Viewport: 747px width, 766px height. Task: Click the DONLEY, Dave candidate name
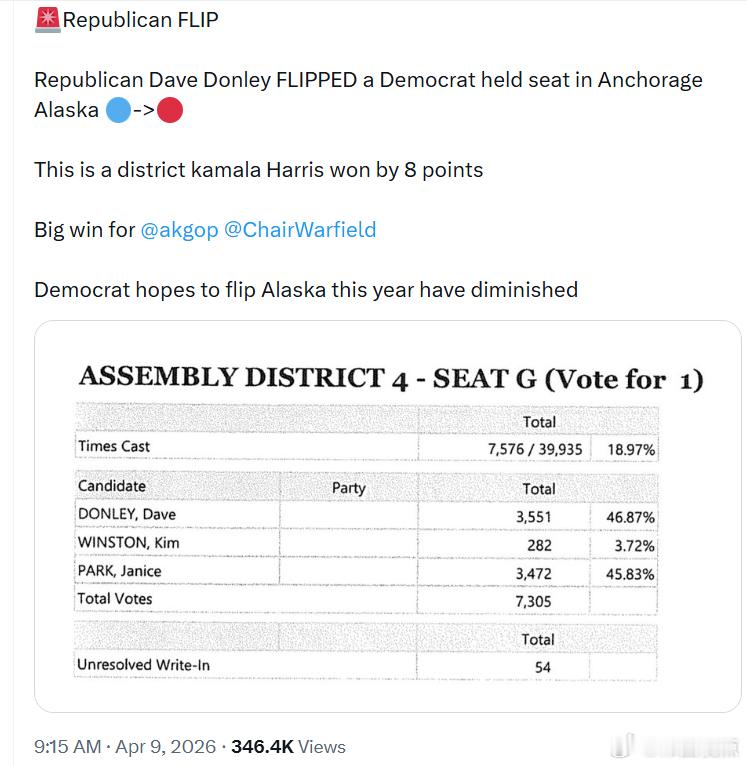pos(126,514)
